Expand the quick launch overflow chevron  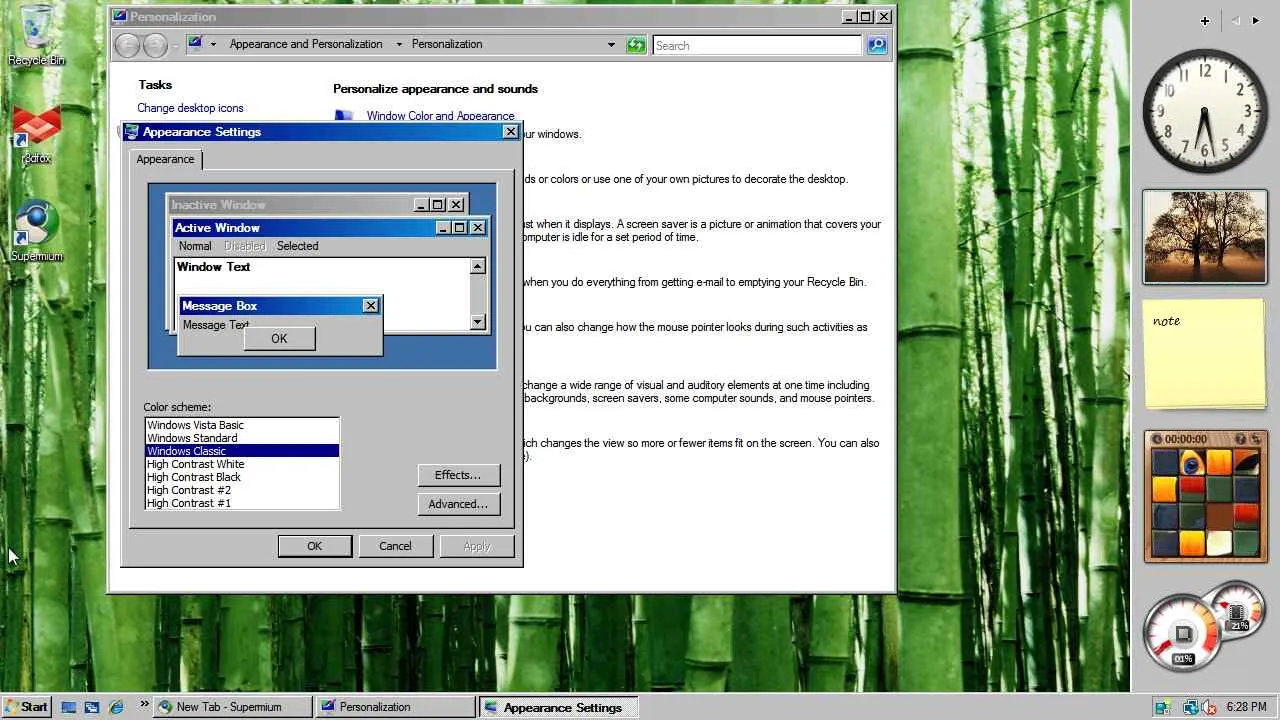(144, 704)
